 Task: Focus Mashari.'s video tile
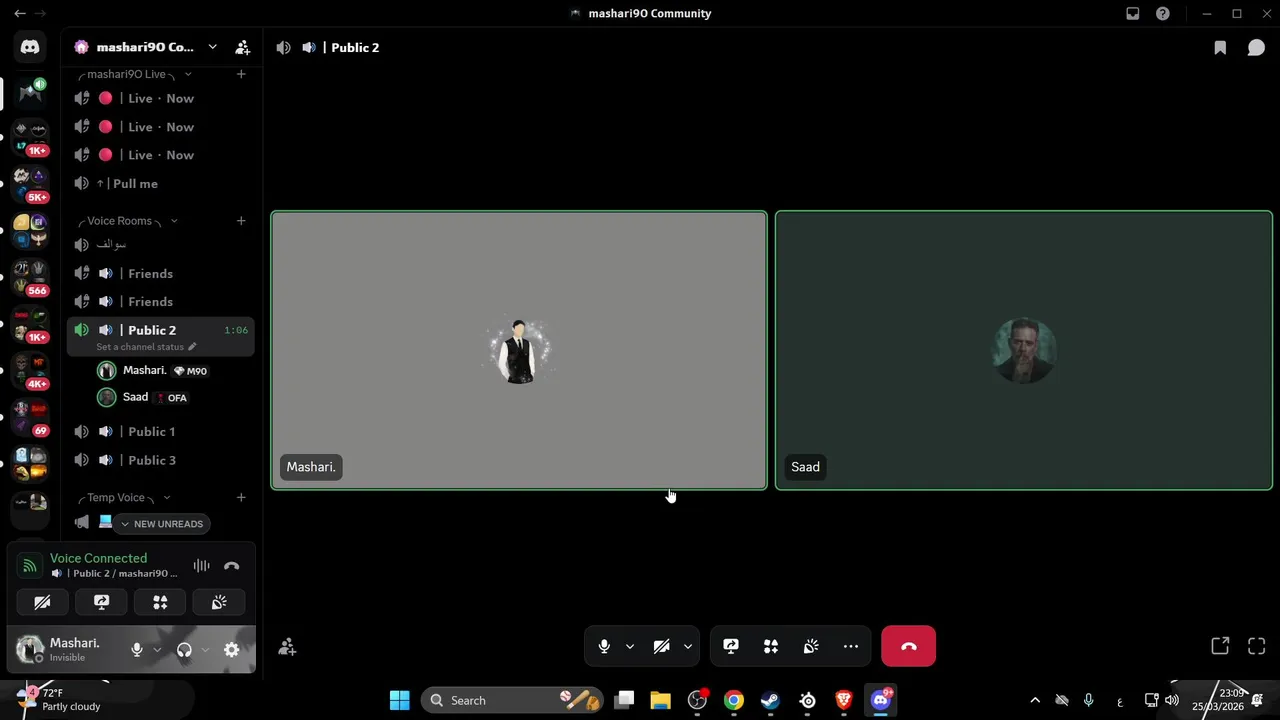(519, 351)
